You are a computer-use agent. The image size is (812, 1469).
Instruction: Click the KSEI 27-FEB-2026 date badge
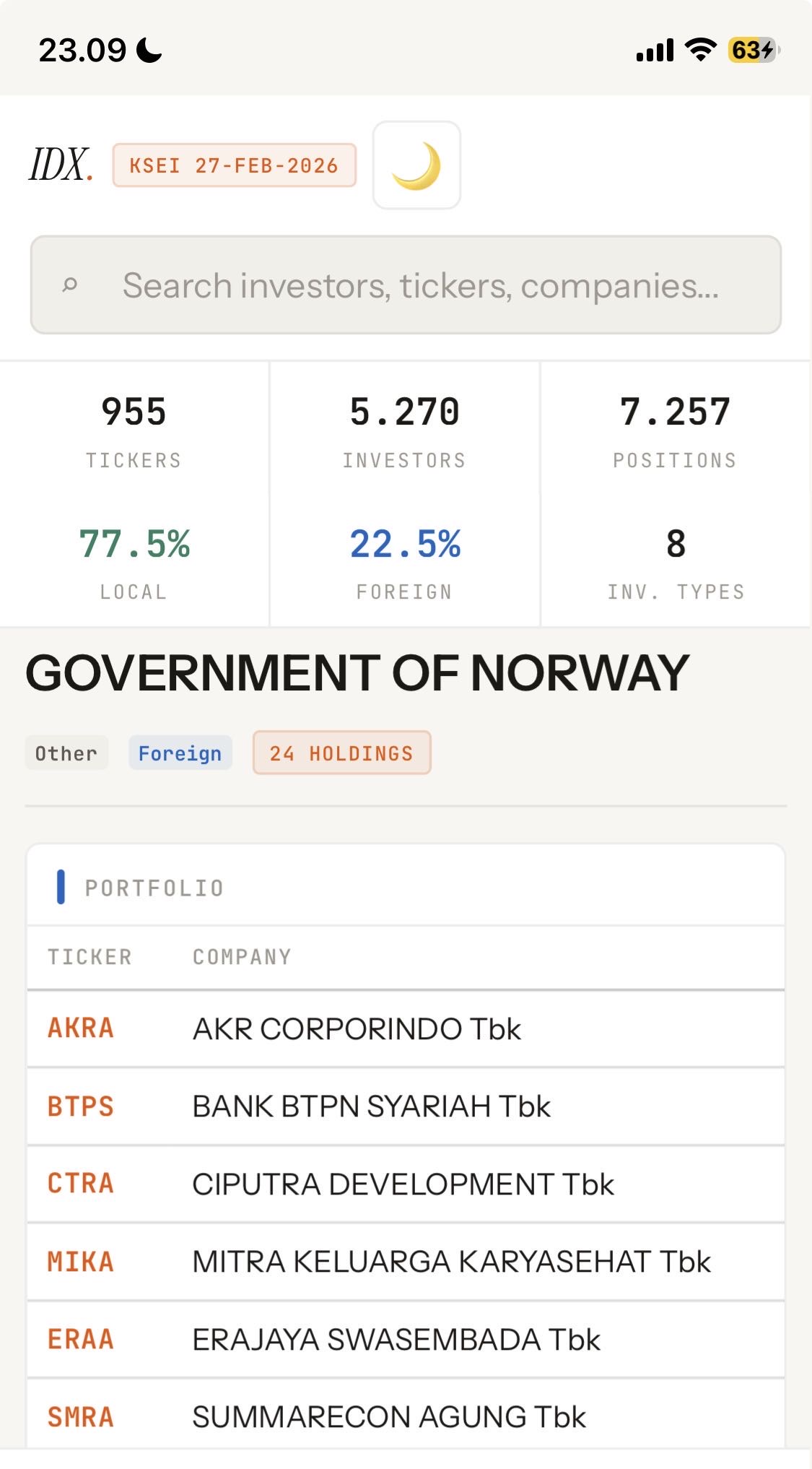[x=234, y=165]
